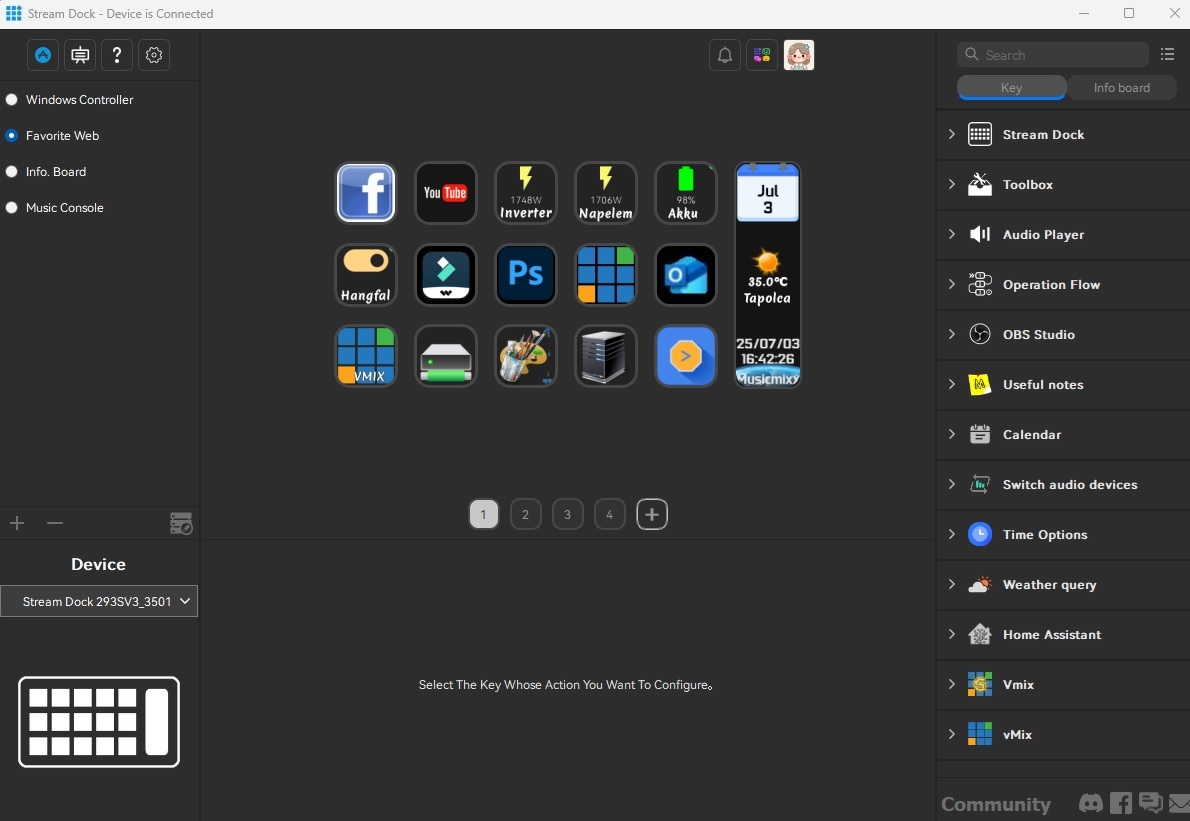Select the date and time key

(x=767, y=358)
